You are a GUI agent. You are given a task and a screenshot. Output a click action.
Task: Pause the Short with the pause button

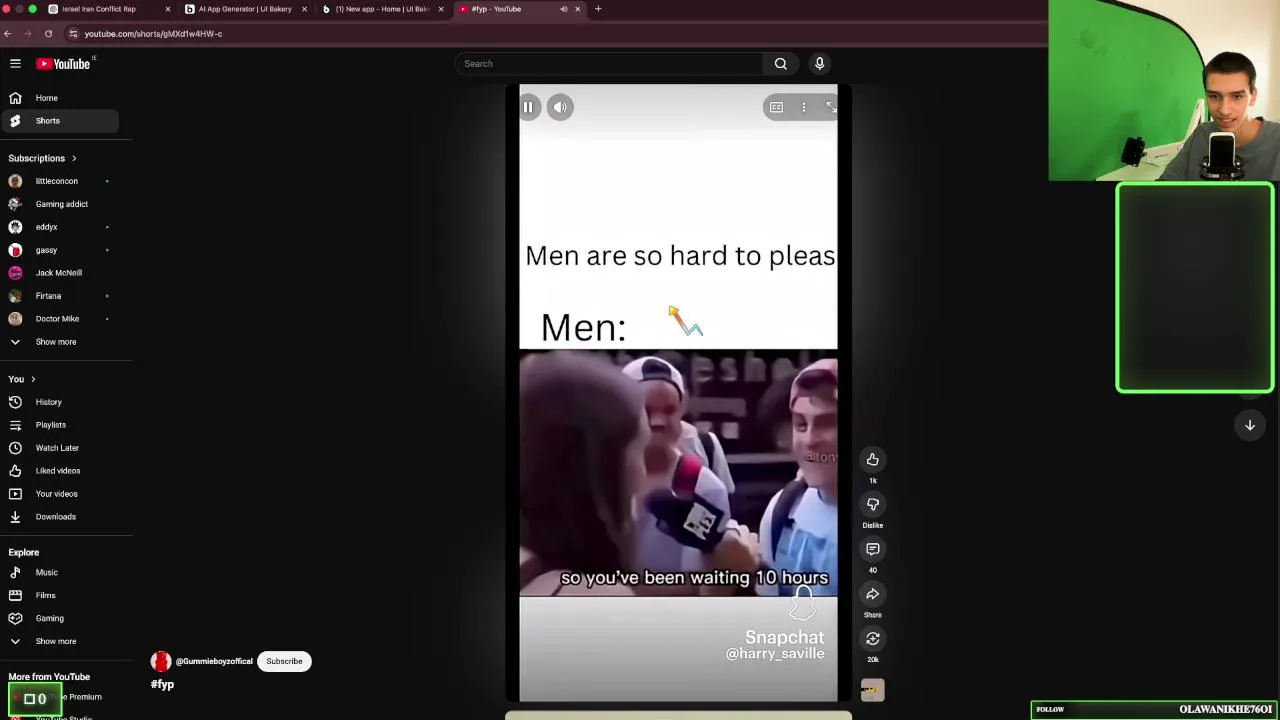click(x=528, y=107)
